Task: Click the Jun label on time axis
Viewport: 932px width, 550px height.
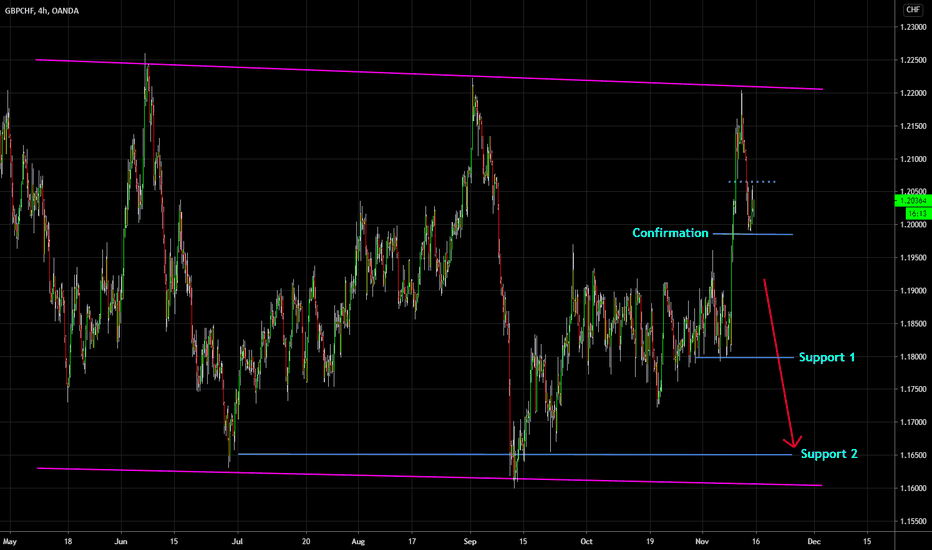Action: point(121,542)
